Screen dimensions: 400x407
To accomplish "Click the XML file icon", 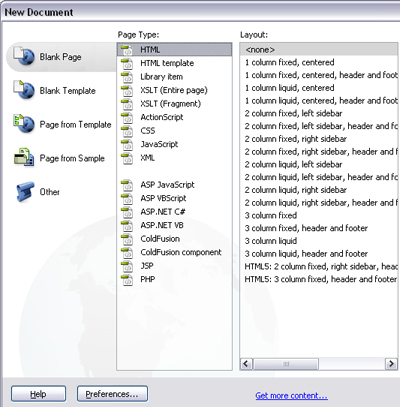I will tap(127, 158).
